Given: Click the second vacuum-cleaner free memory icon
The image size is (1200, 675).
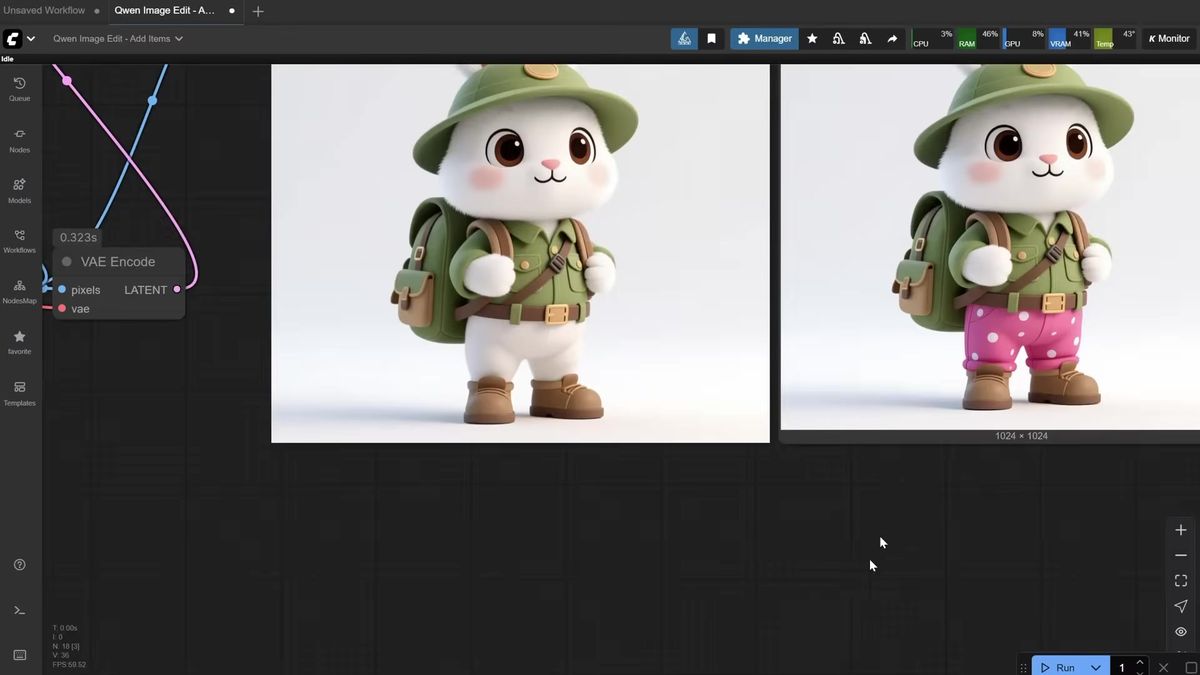Looking at the screenshot, I should click(865, 39).
